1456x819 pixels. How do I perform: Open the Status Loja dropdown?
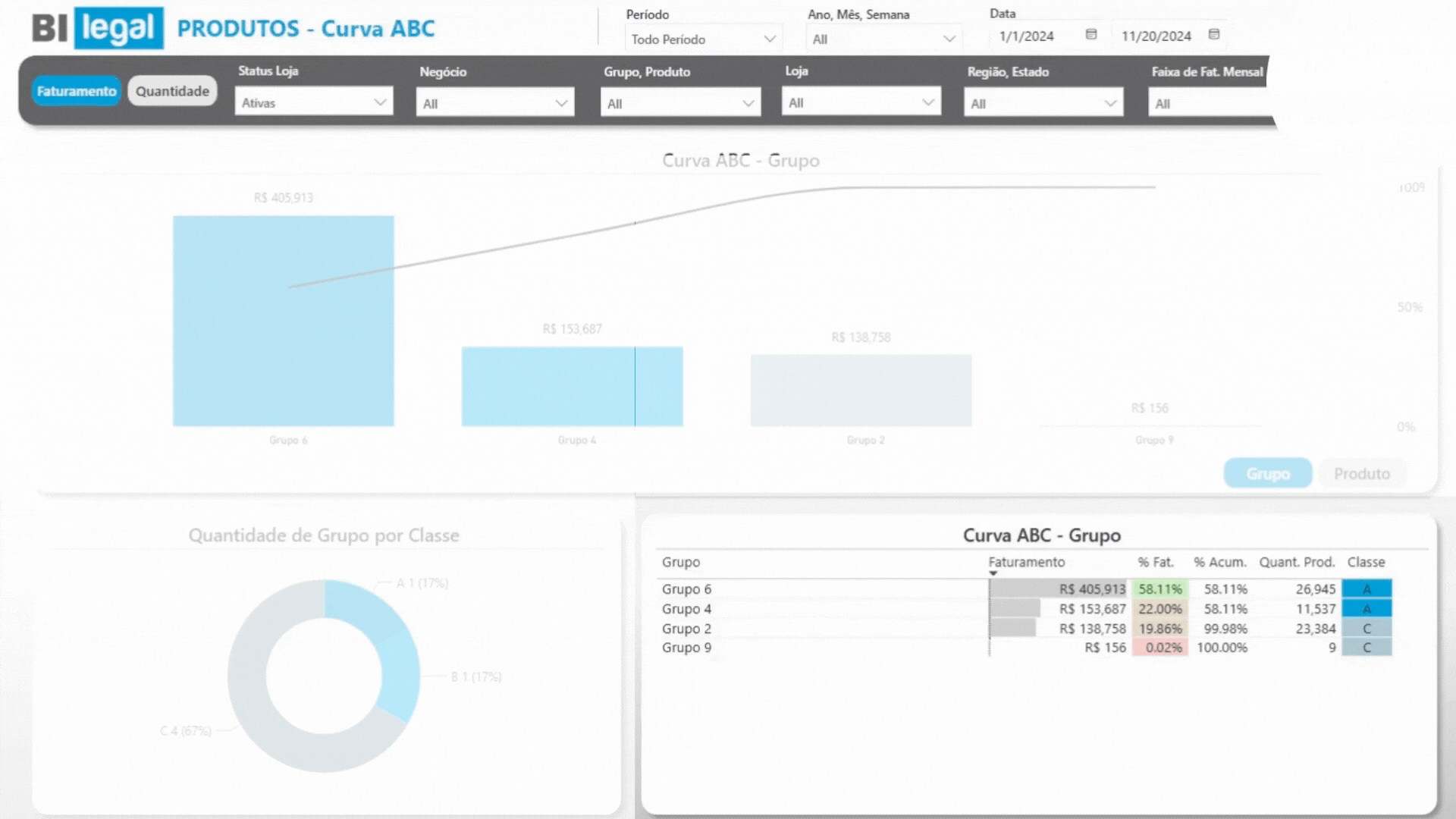[x=313, y=102]
